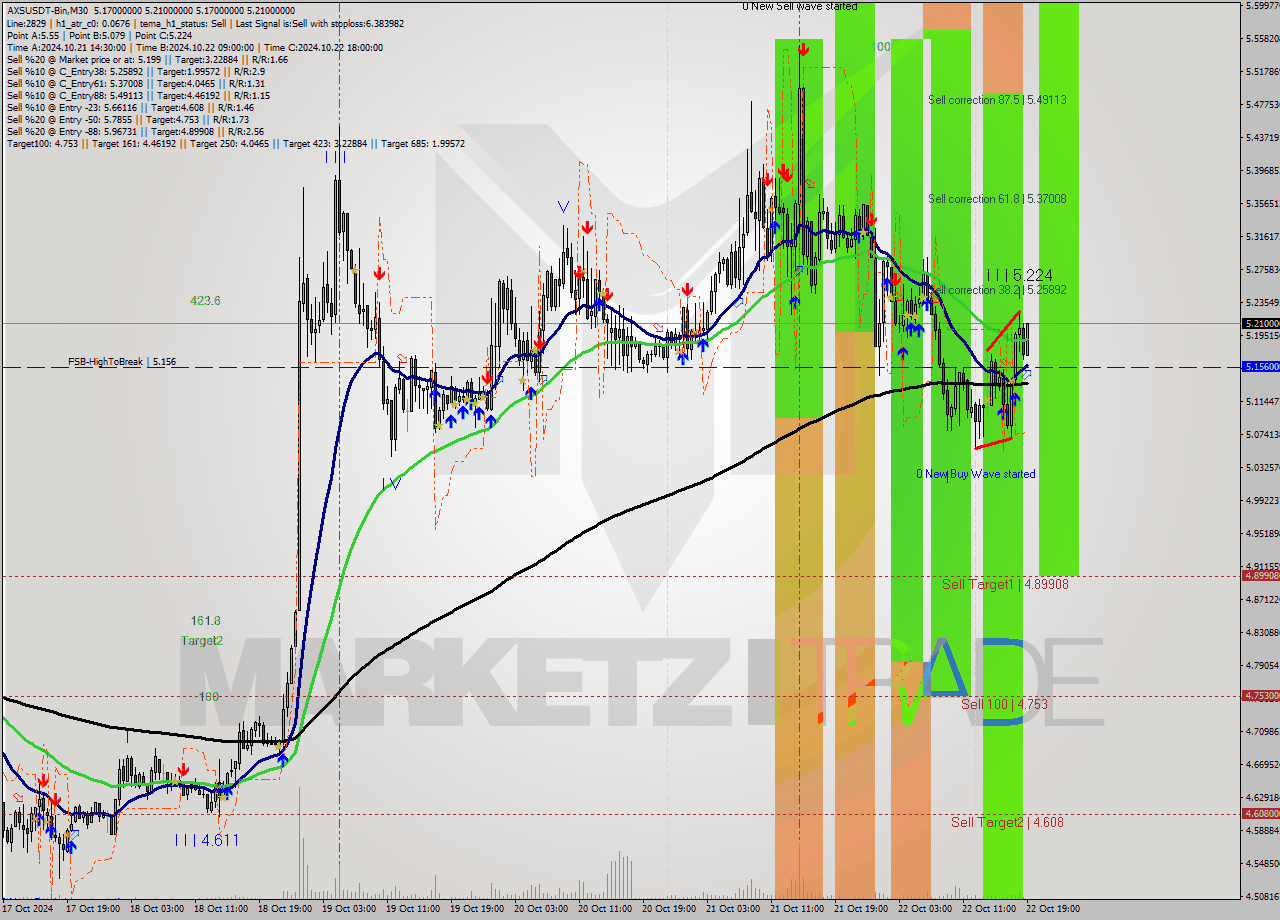
Task: Select the '22 Oct 03:00' time axis label
Action: pyautogui.click(x=925, y=909)
